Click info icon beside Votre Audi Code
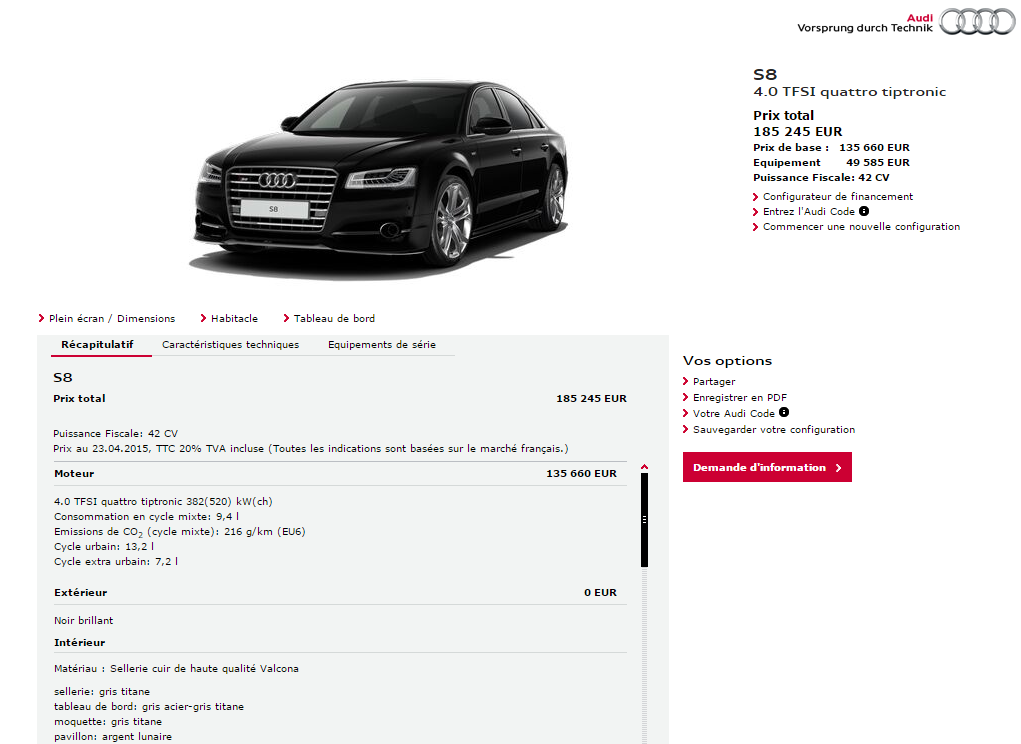1021x744 pixels. click(x=784, y=412)
